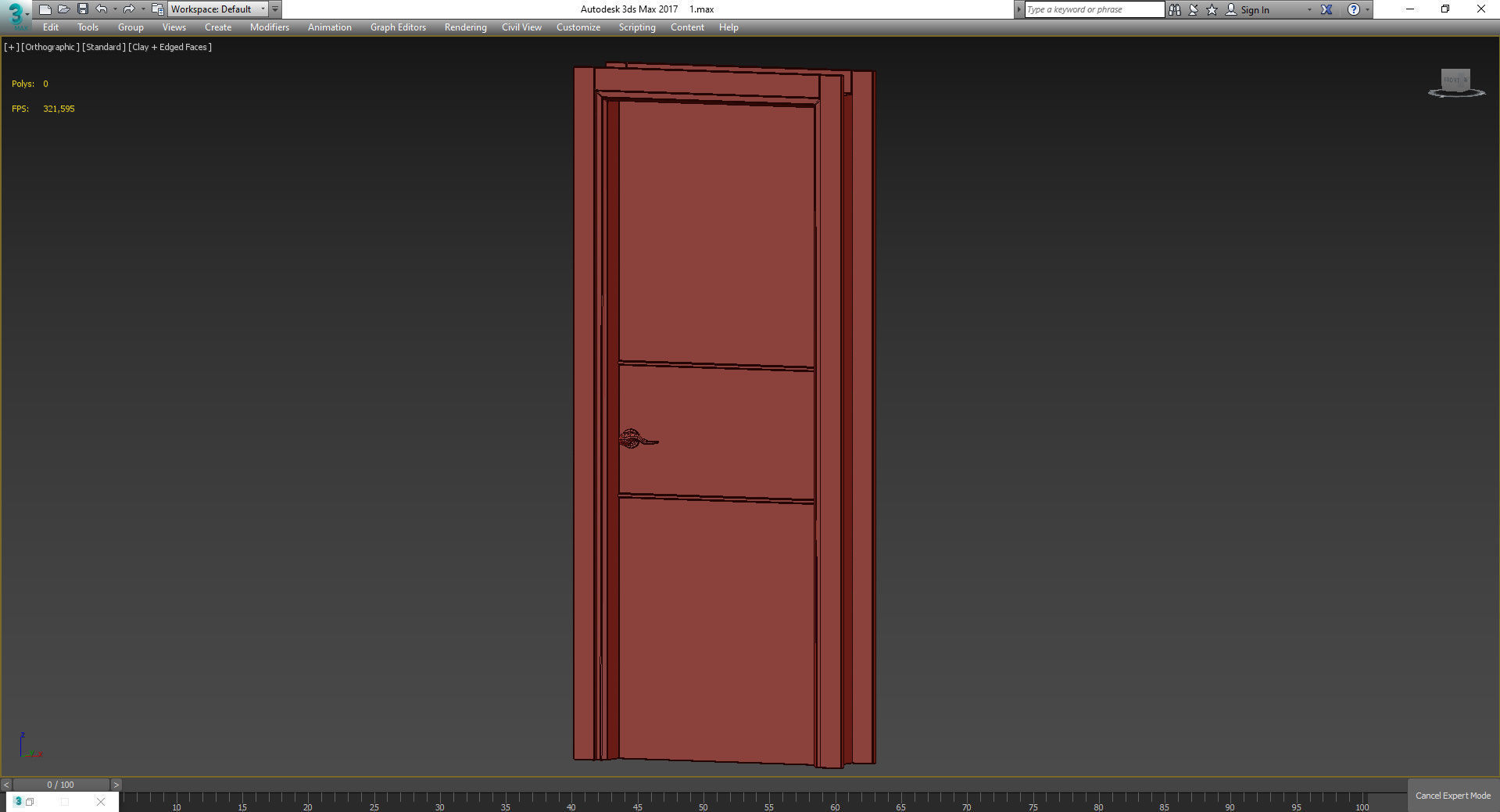Step to next frame with > arrow
This screenshot has width=1500, height=812.
[x=116, y=785]
